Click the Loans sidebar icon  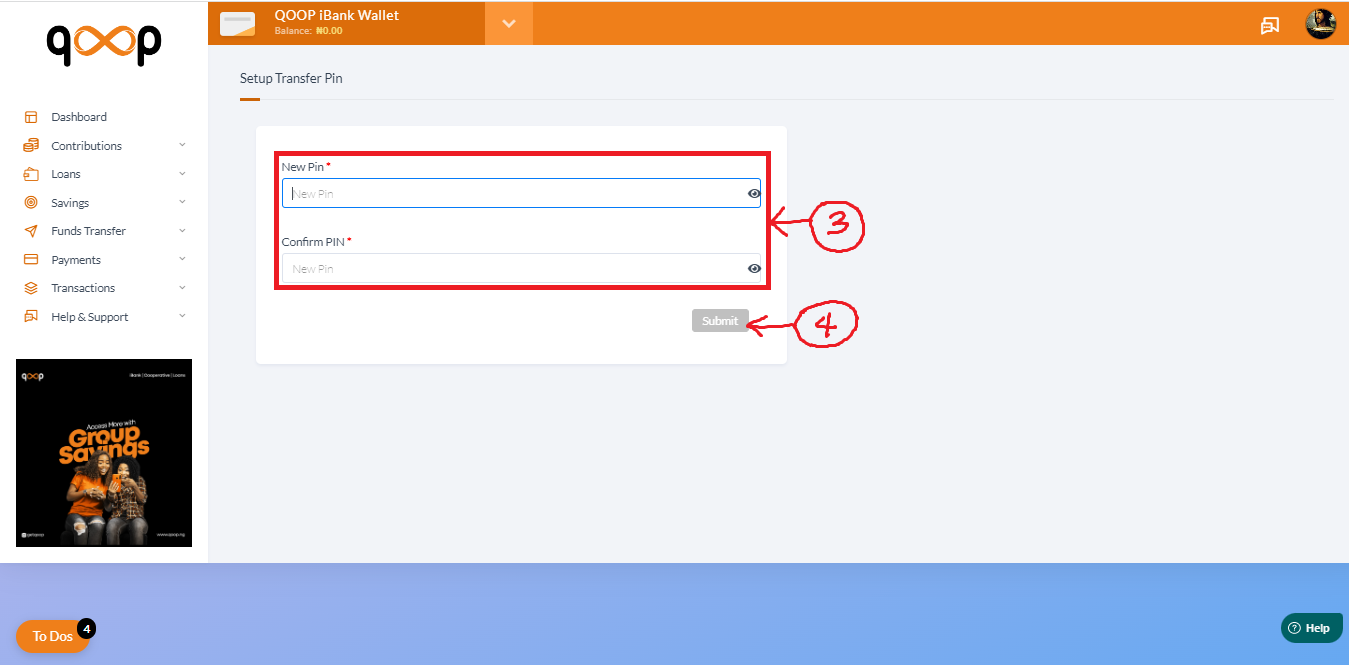(31, 174)
